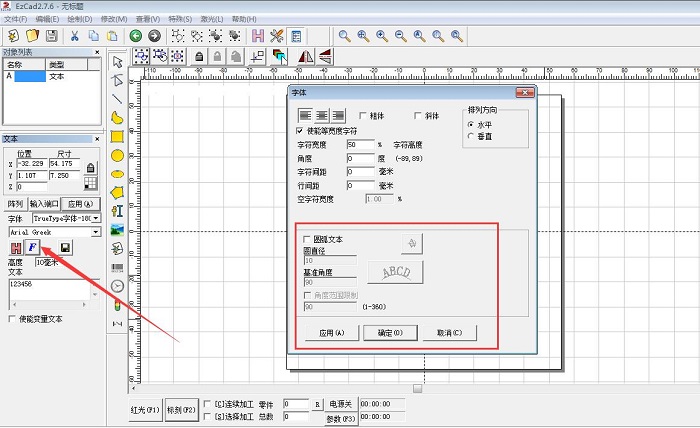Click the 红光(F1) red light button
Viewport: 700px width, 428px height.
[144, 409]
